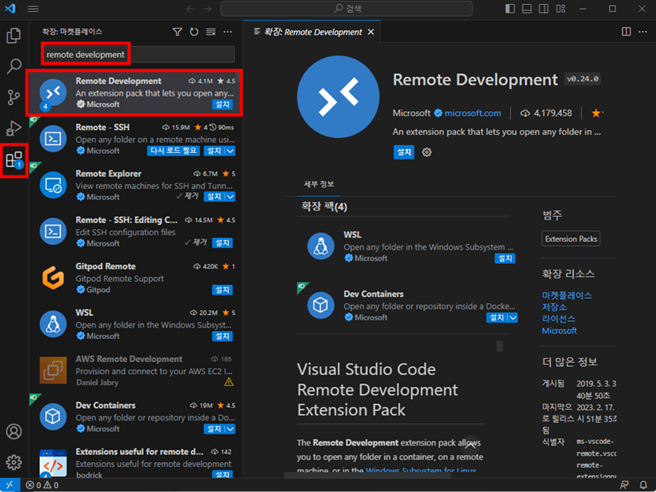Select Extensions useful for remote development item
The width and height of the screenshot is (656, 492).
[x=135, y=463]
